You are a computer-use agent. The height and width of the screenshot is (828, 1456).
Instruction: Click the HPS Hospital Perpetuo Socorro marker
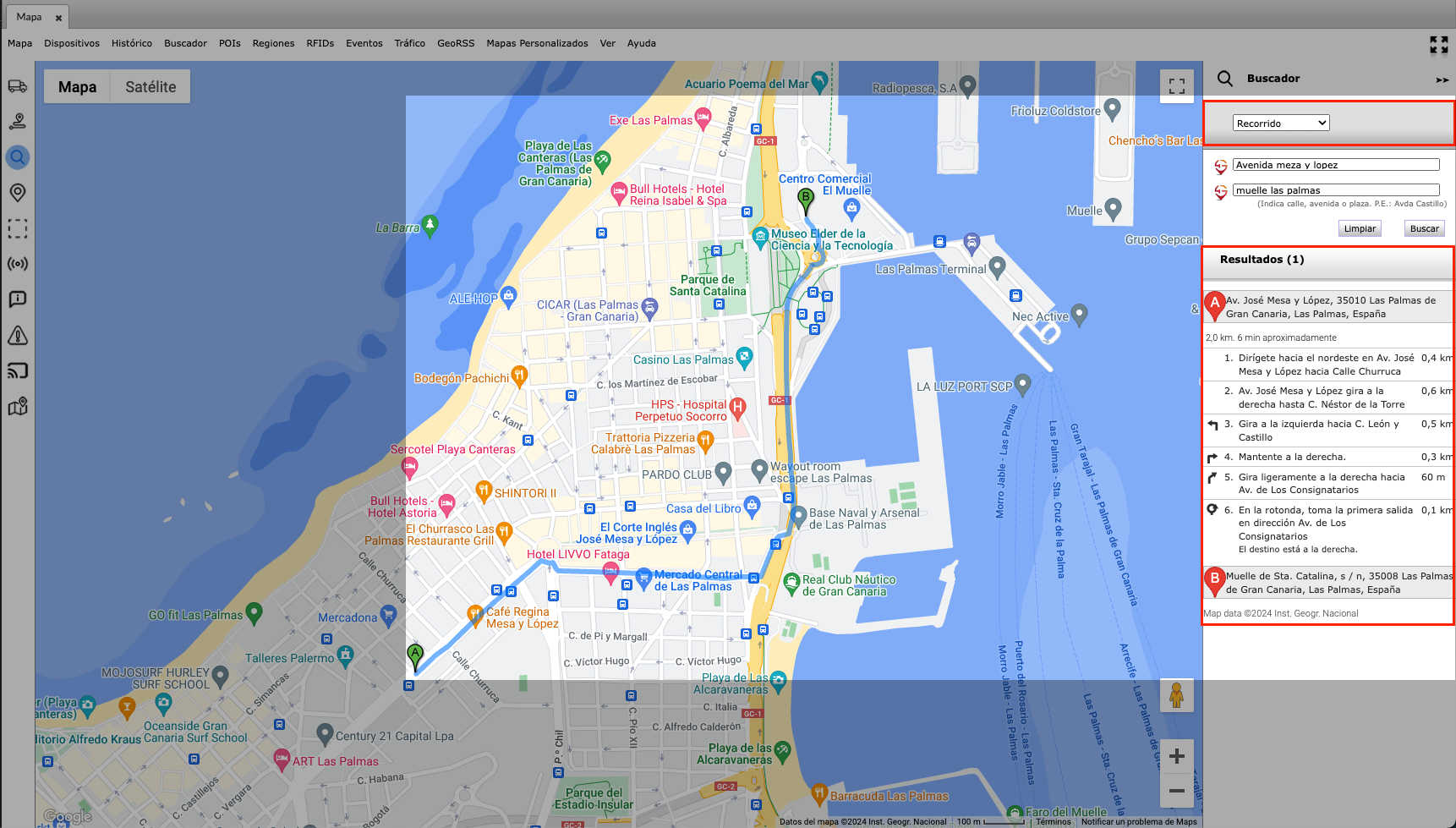[x=737, y=409]
